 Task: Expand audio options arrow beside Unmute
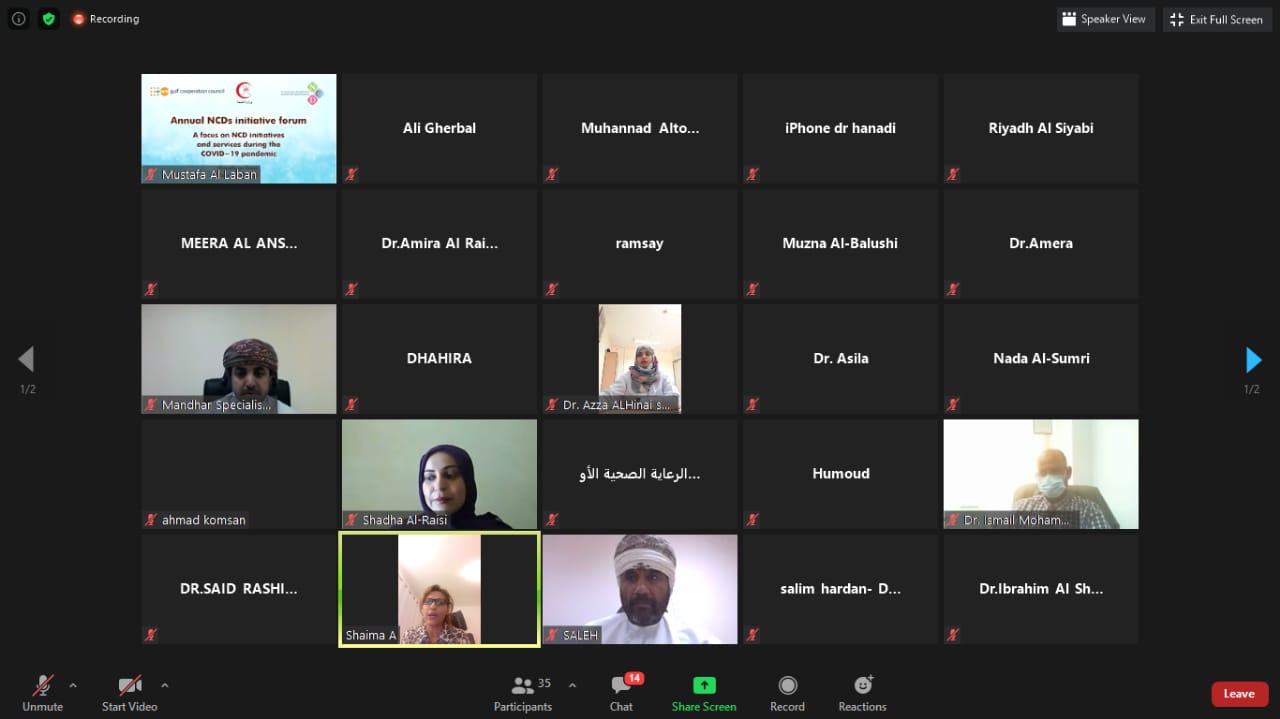[x=73, y=685]
